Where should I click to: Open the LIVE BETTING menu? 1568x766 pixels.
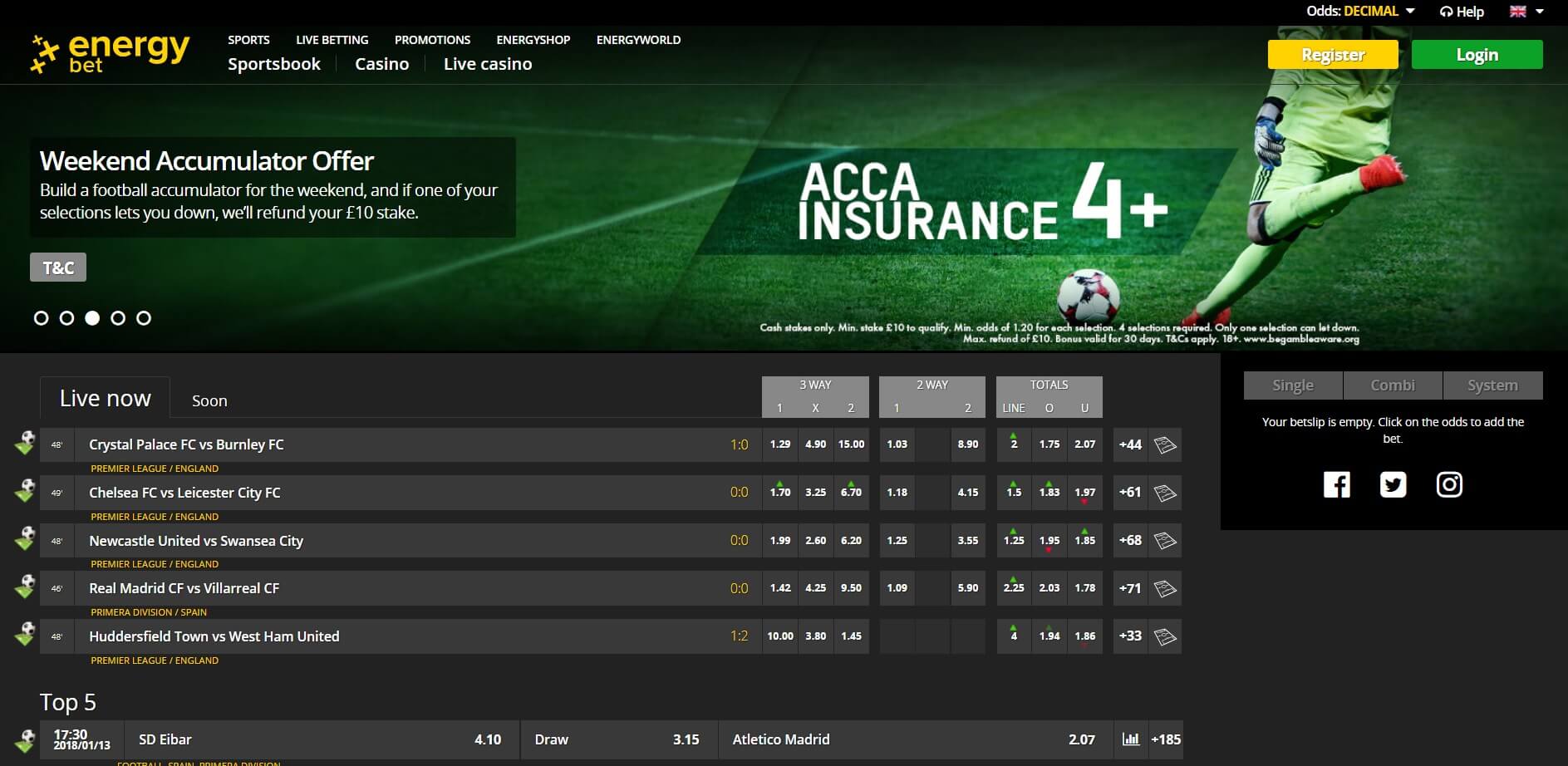point(332,40)
